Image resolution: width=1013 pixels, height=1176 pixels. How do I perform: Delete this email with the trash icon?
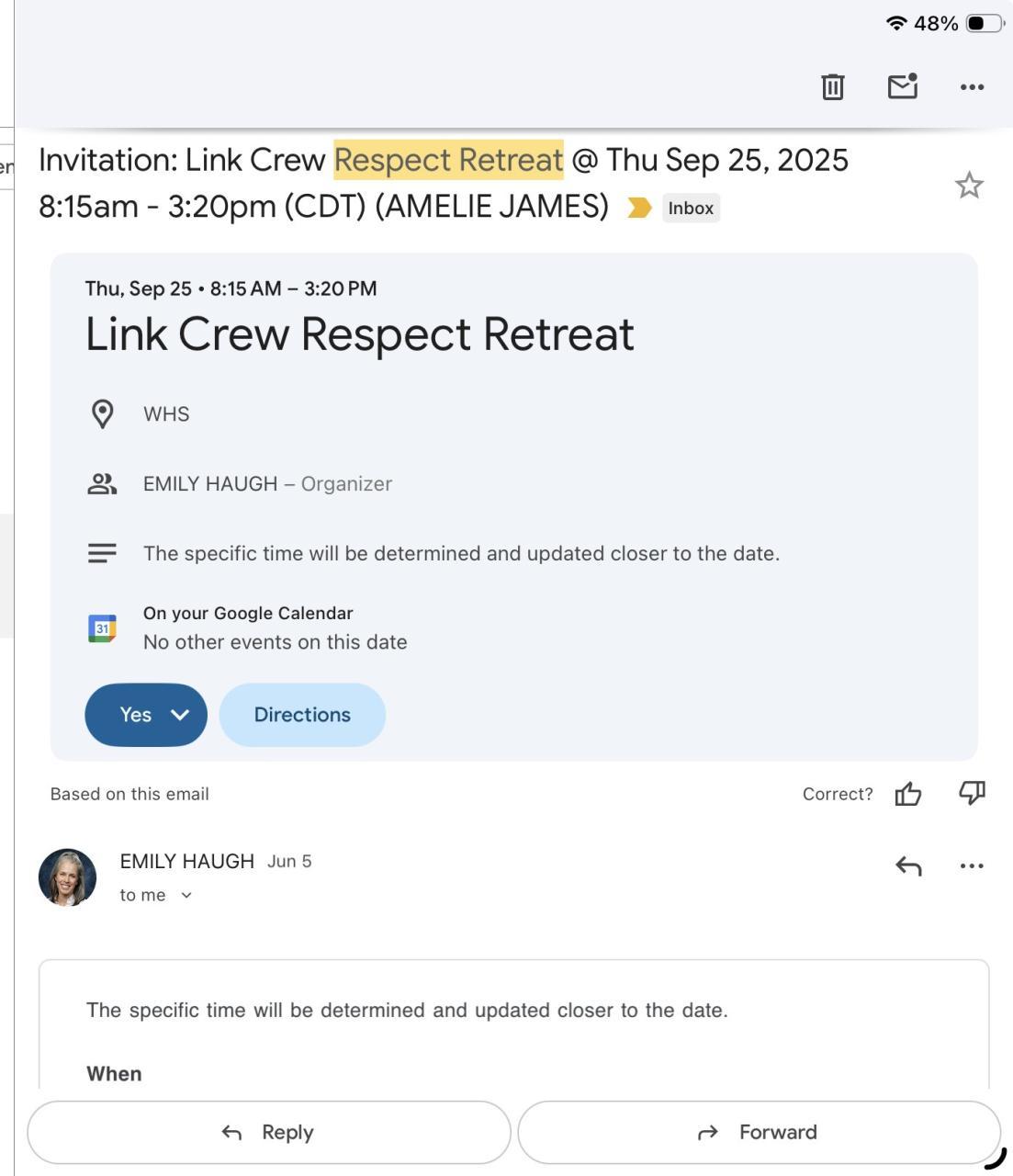coord(832,87)
